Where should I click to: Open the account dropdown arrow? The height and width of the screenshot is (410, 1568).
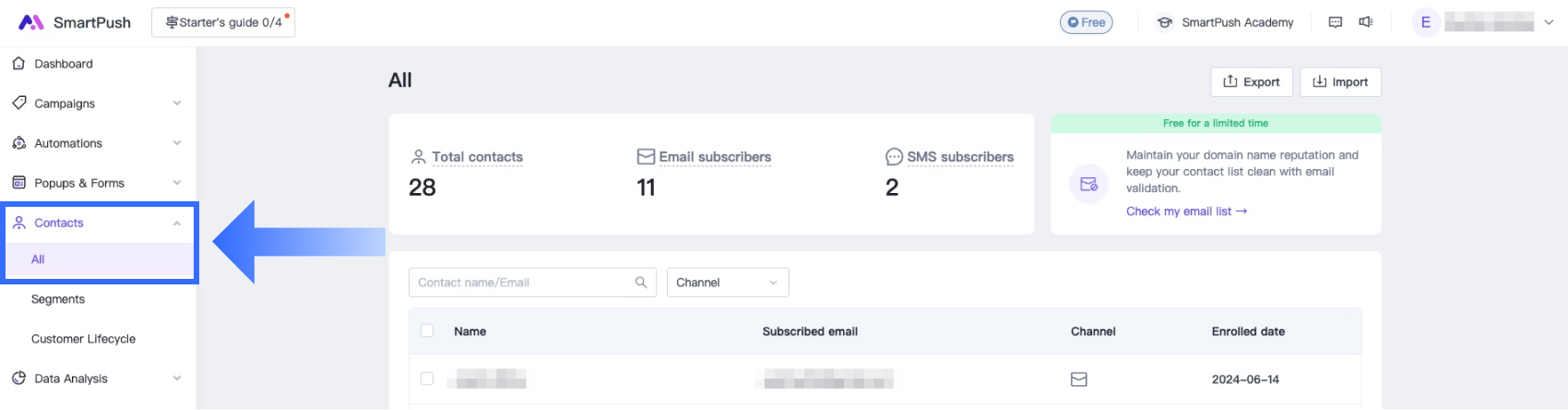(1549, 22)
